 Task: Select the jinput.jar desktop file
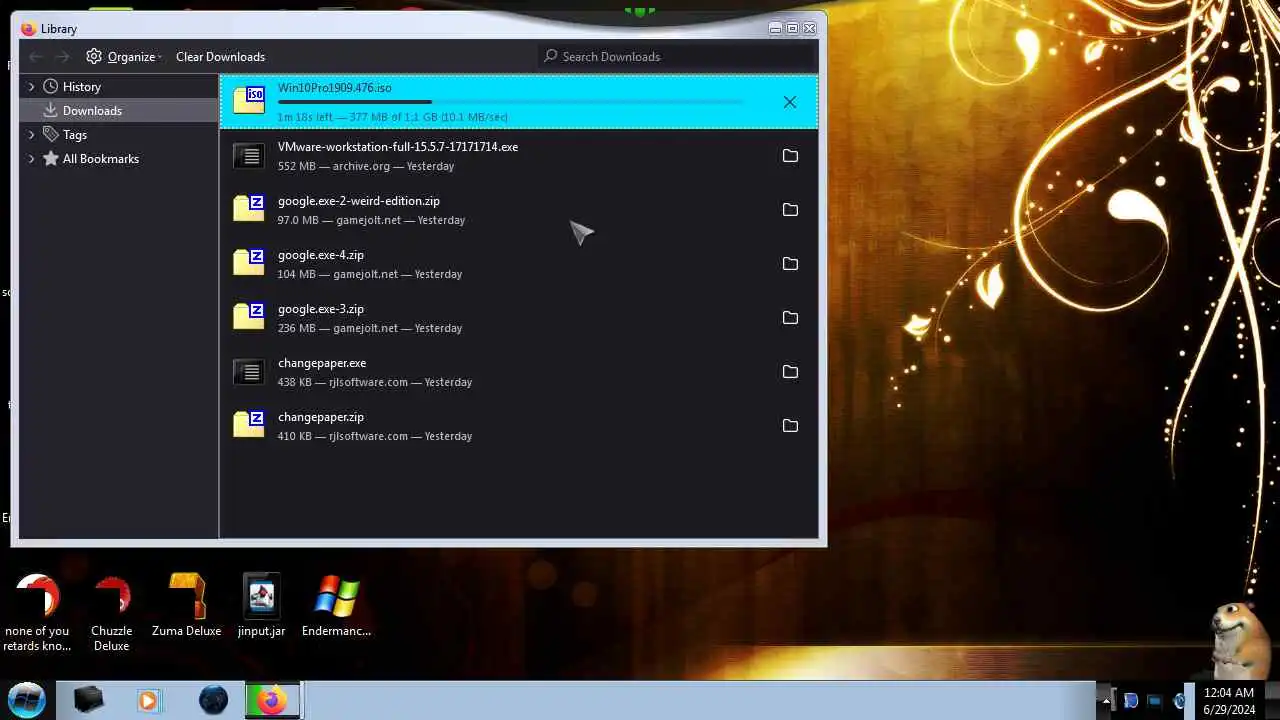click(261, 605)
